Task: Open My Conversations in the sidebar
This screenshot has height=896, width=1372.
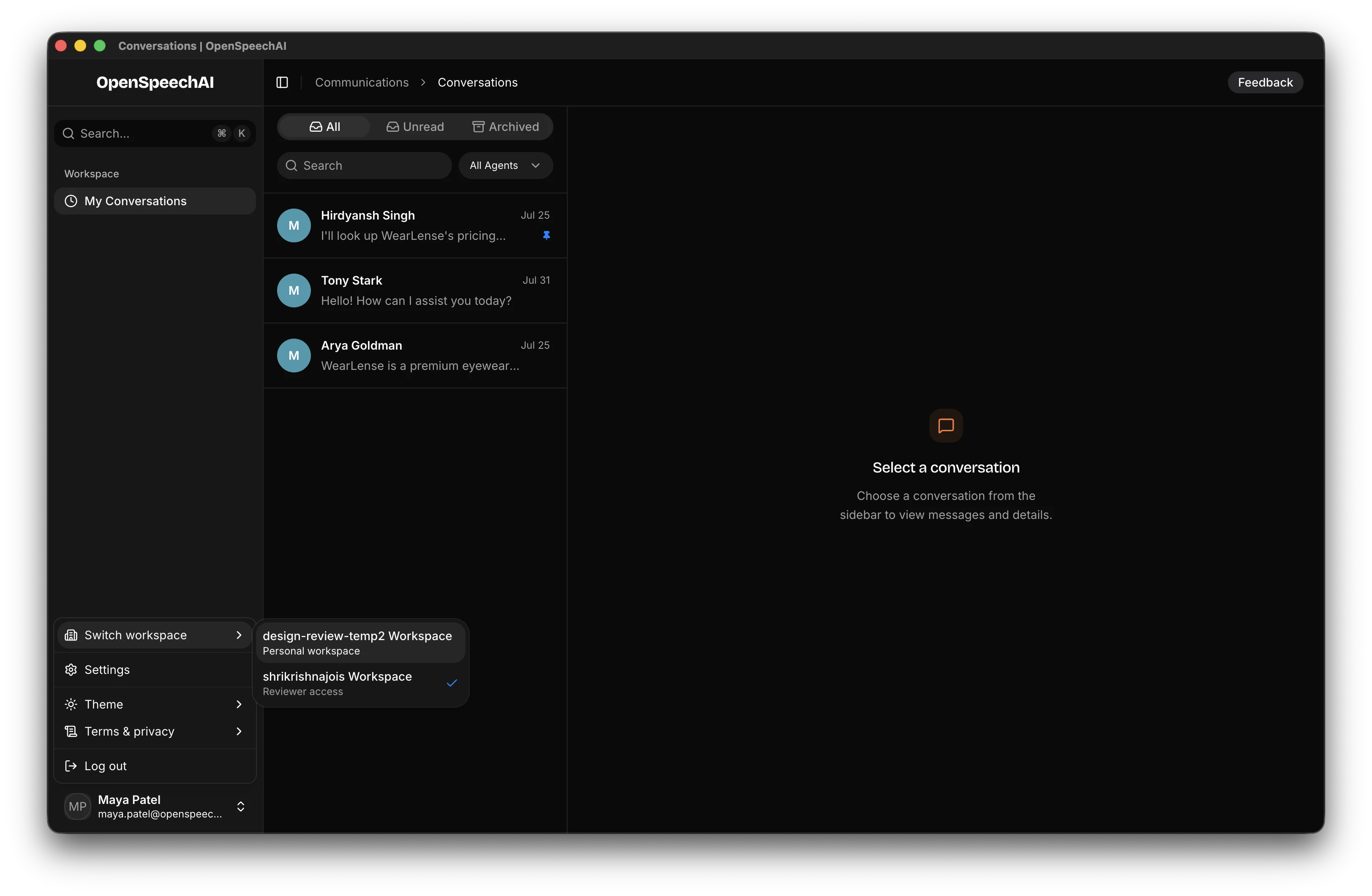Action: (155, 201)
